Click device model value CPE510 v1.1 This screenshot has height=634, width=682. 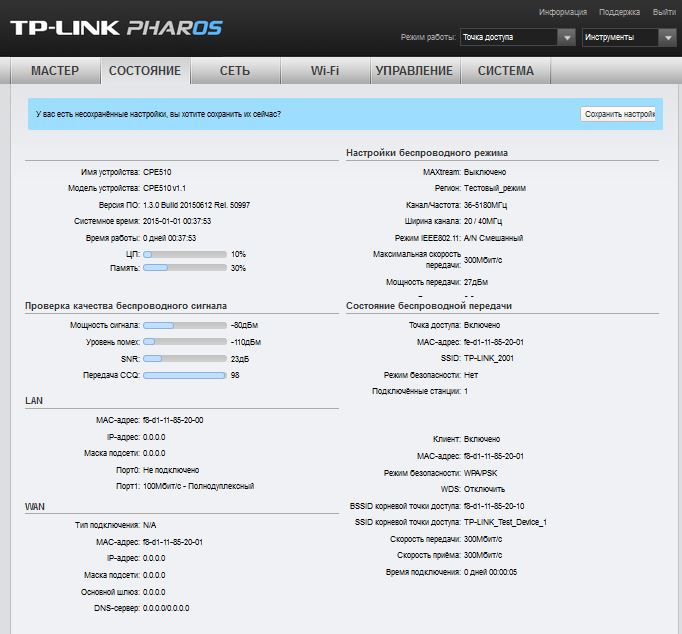(x=164, y=188)
